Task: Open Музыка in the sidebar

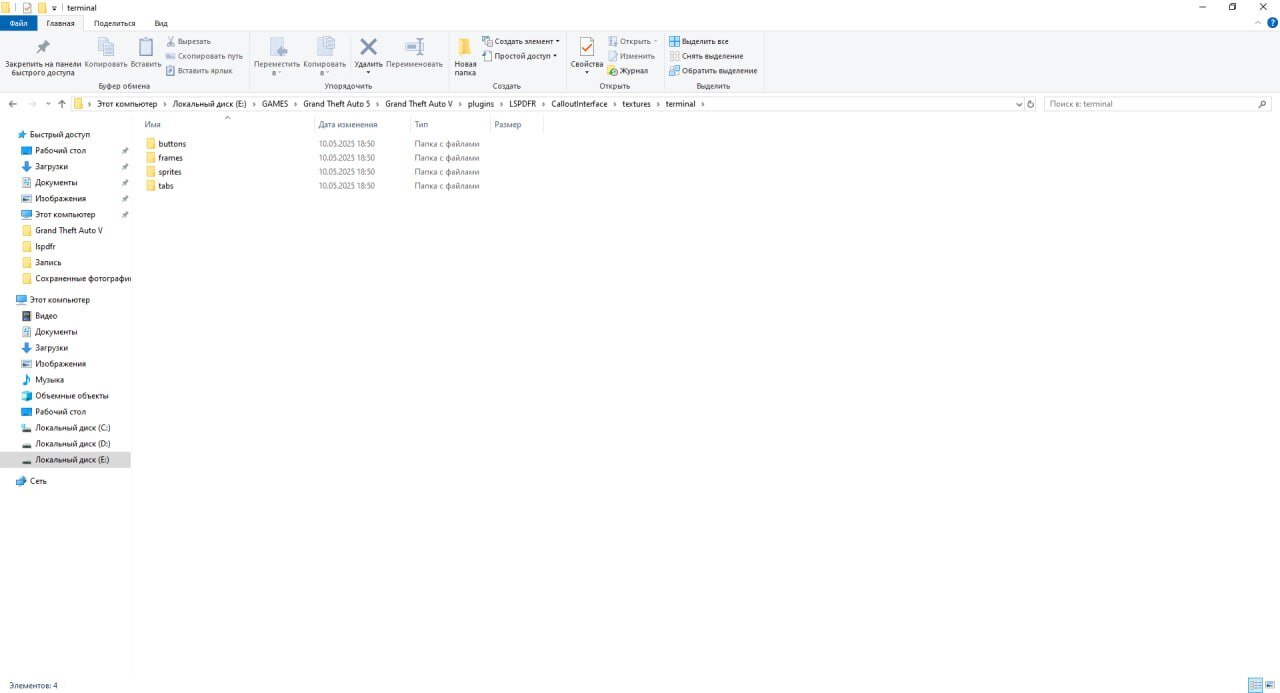Action: point(49,380)
